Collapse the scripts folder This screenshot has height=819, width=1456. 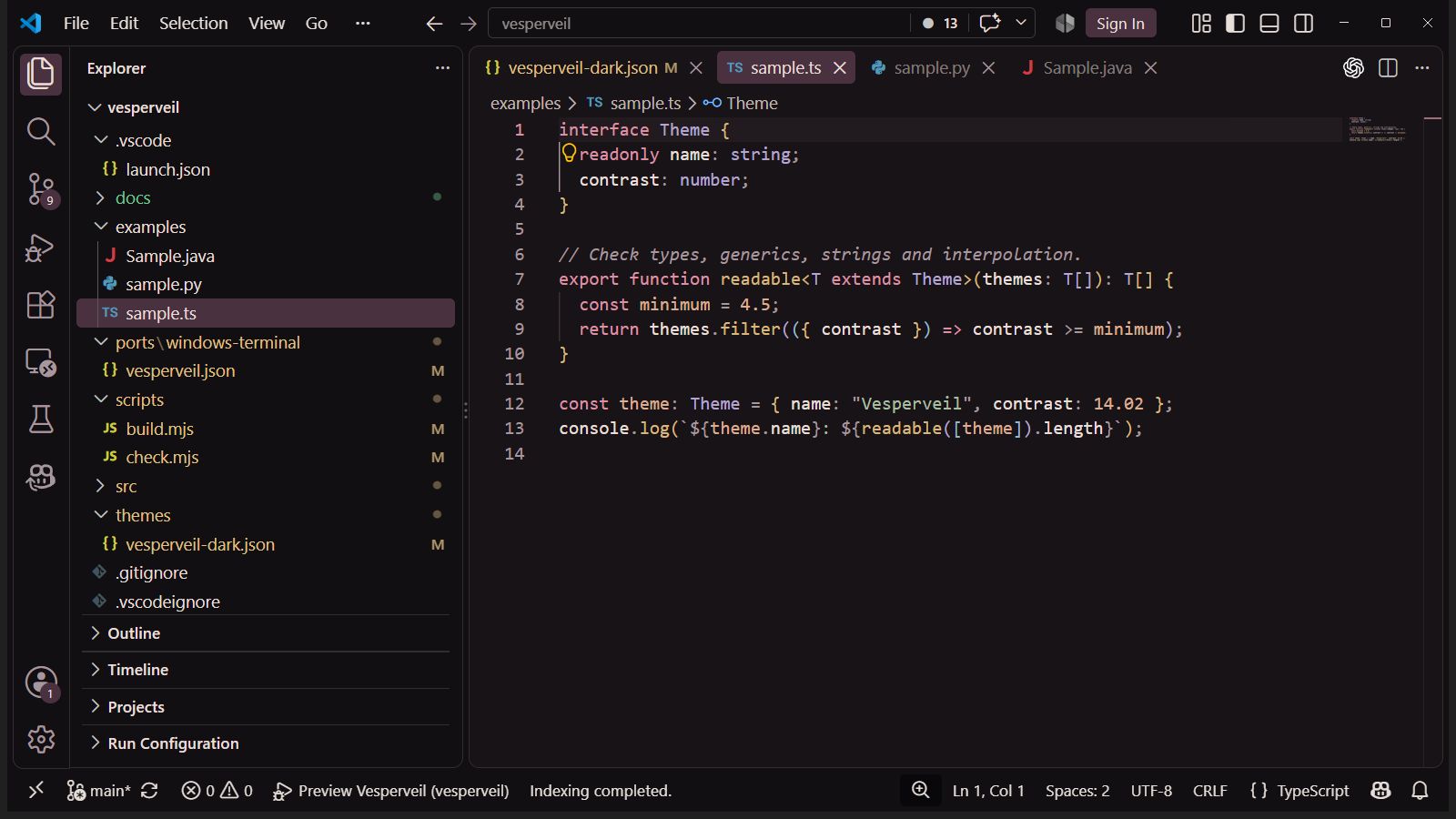pos(101,399)
